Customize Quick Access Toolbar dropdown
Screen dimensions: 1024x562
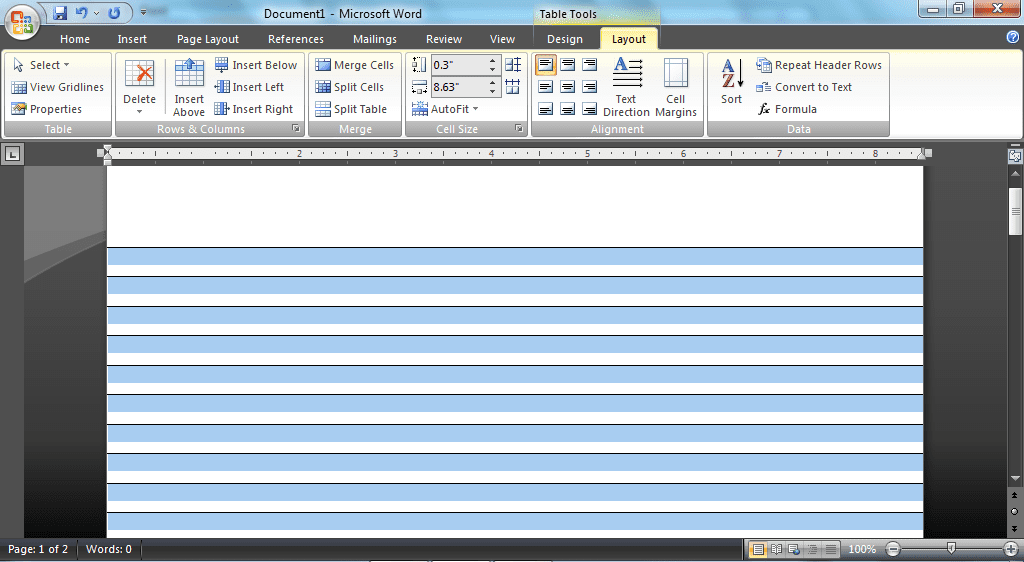click(144, 12)
